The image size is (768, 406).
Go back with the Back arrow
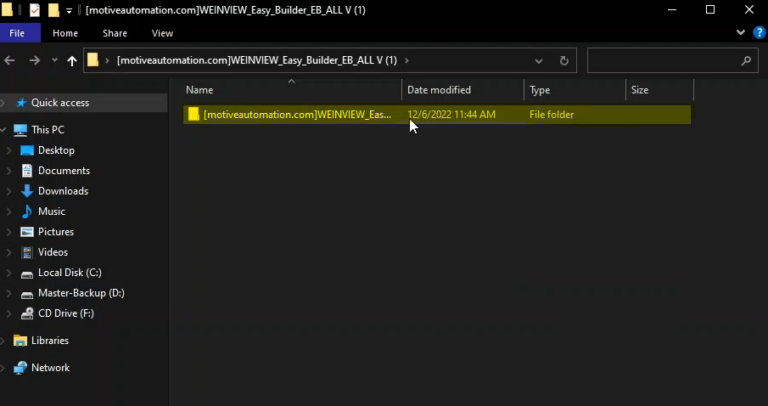9,61
